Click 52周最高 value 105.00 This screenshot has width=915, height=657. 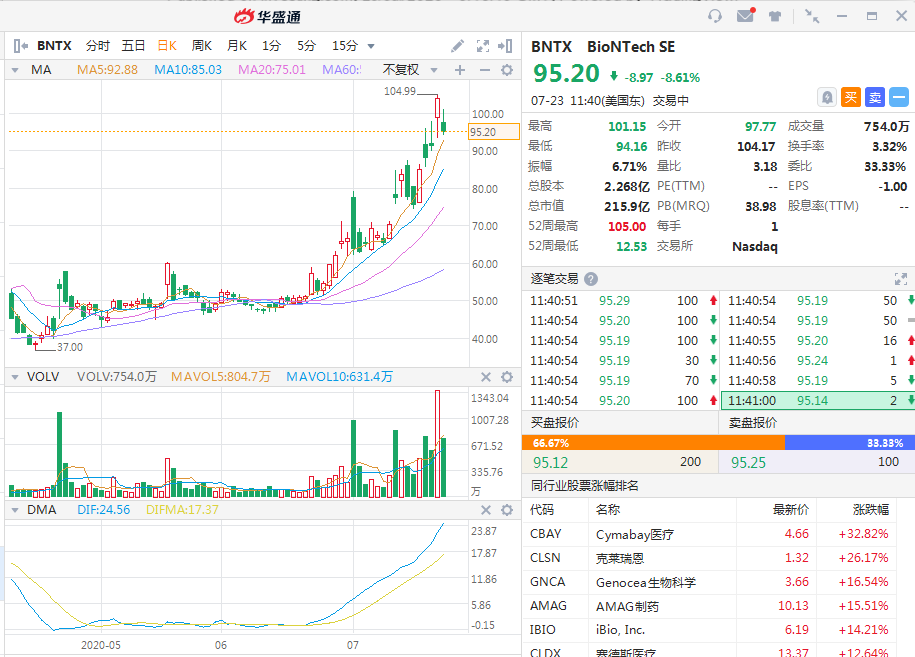627,226
